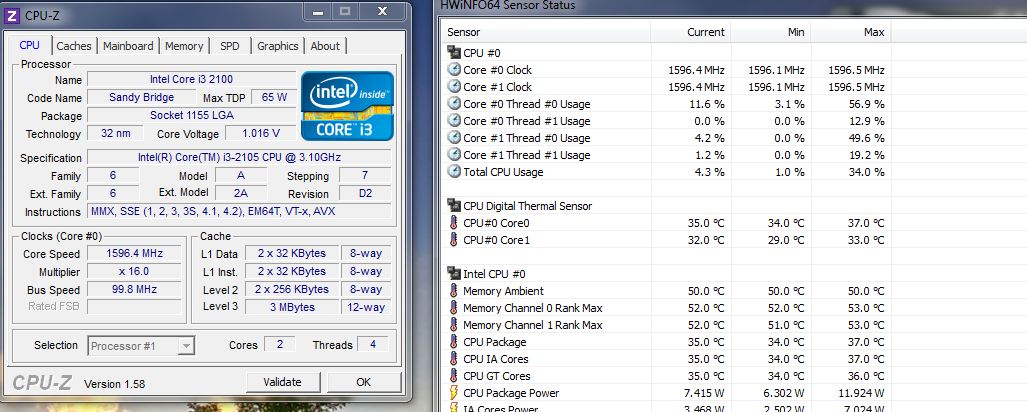Select the CPU Package Power row label
Image resolution: width=1027 pixels, height=412 pixels.
pyautogui.click(x=511, y=393)
